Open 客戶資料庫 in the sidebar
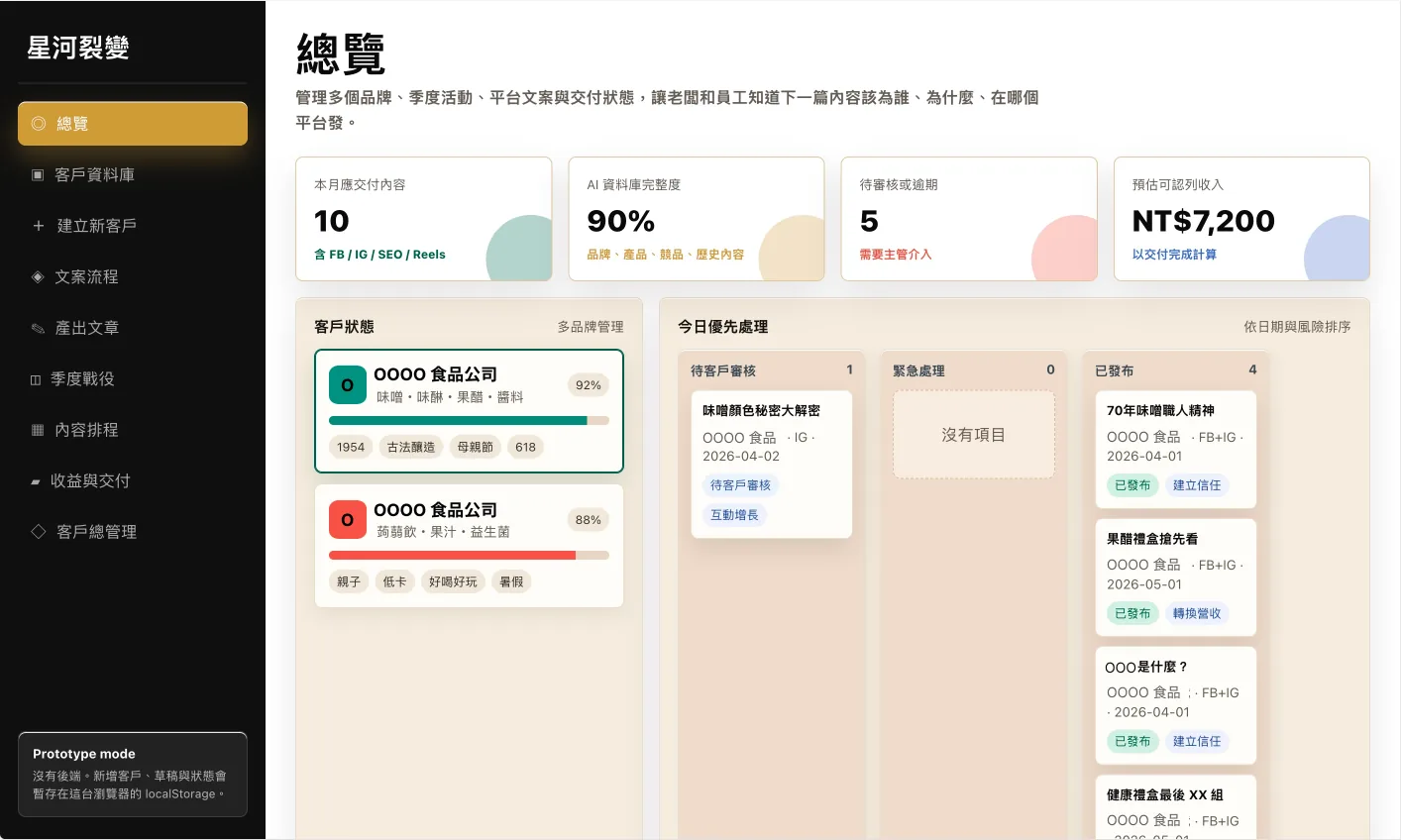This screenshot has width=1401, height=840. point(133,175)
